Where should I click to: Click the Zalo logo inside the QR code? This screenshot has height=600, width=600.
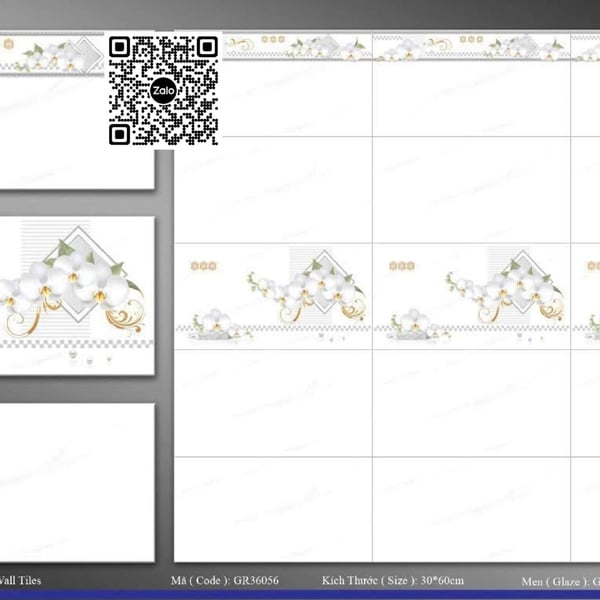[163, 91]
